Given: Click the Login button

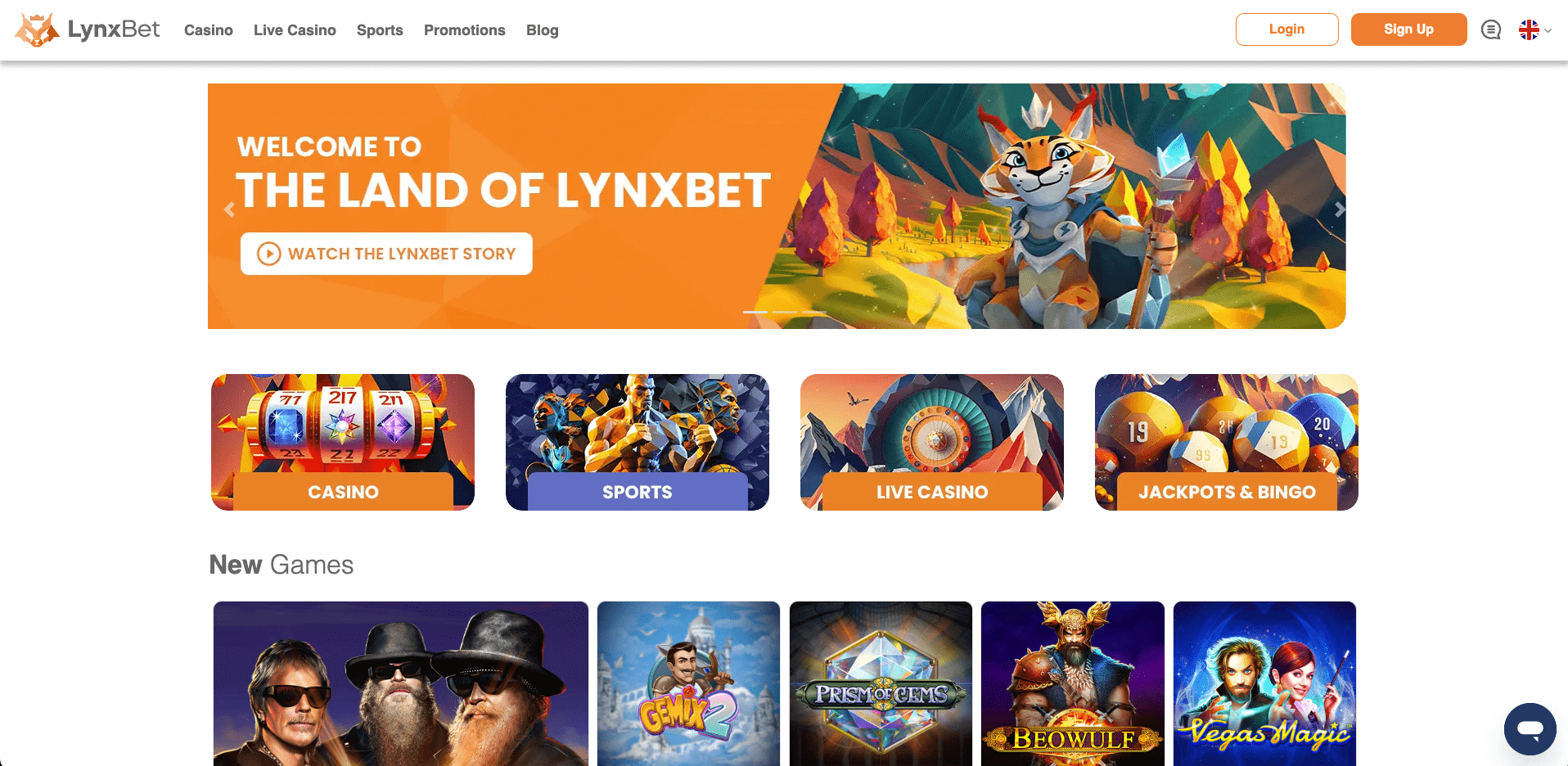Looking at the screenshot, I should [1286, 29].
